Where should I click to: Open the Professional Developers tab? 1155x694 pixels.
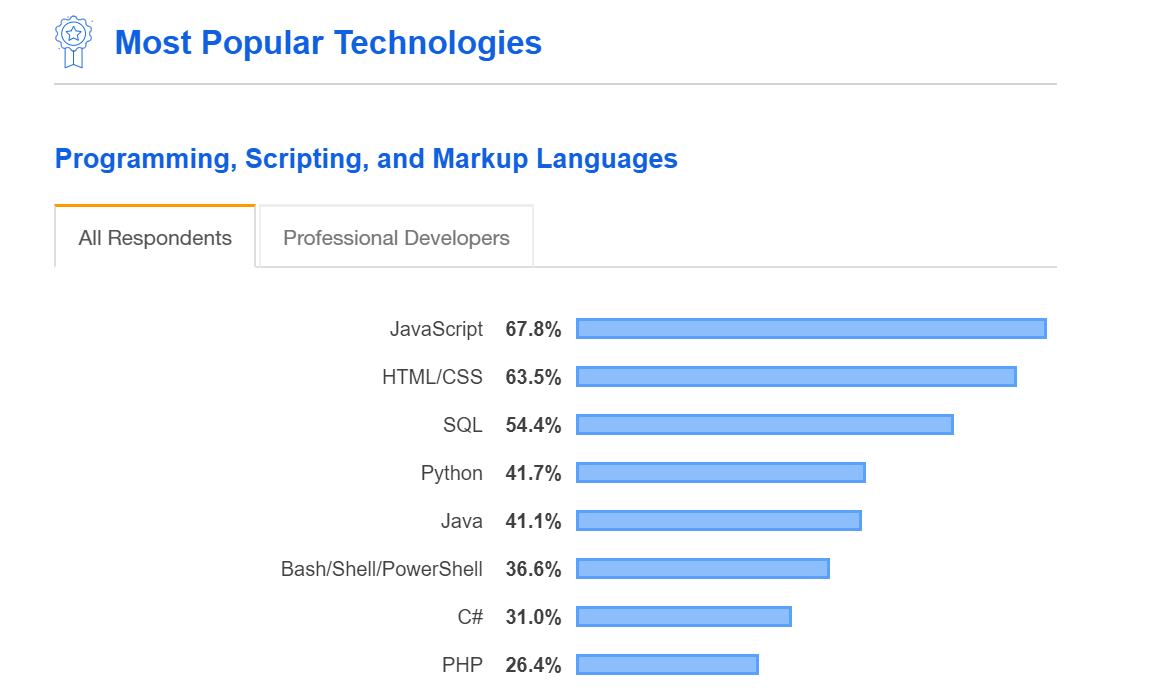click(x=396, y=238)
